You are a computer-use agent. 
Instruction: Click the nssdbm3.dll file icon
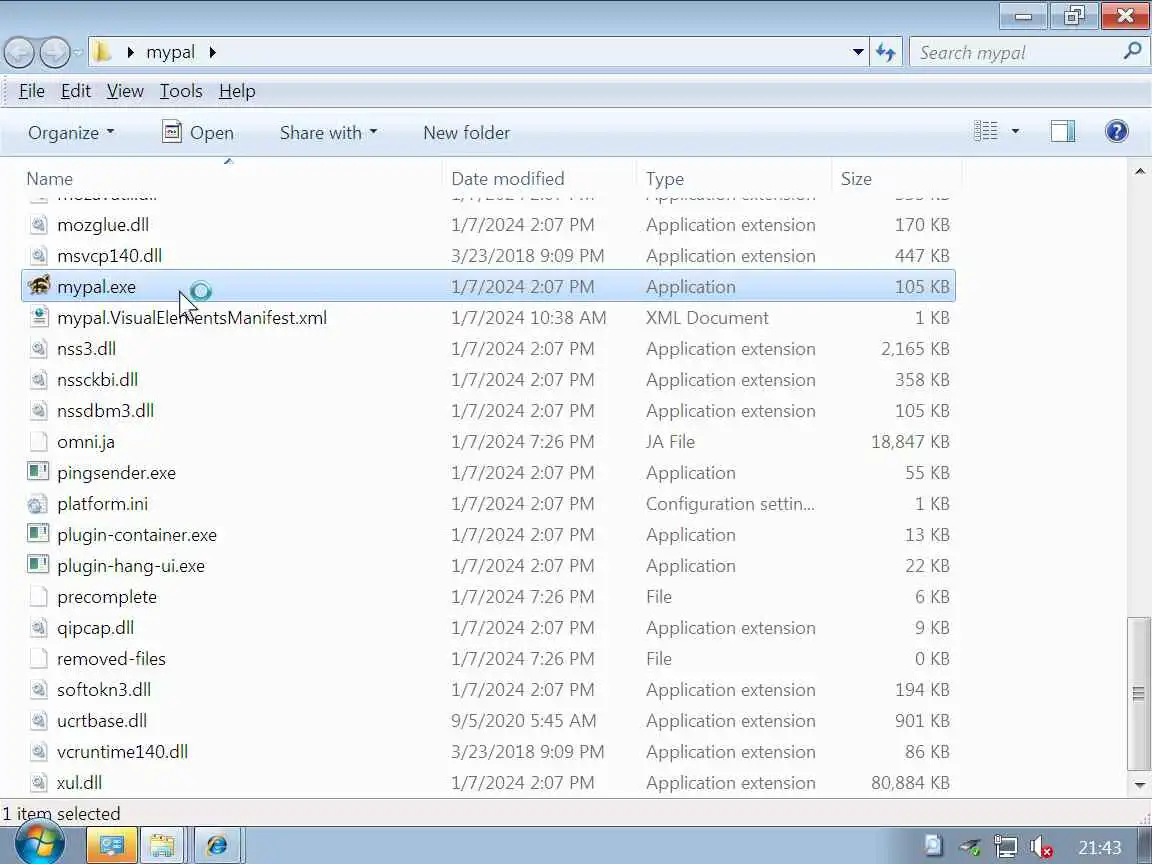coord(38,410)
